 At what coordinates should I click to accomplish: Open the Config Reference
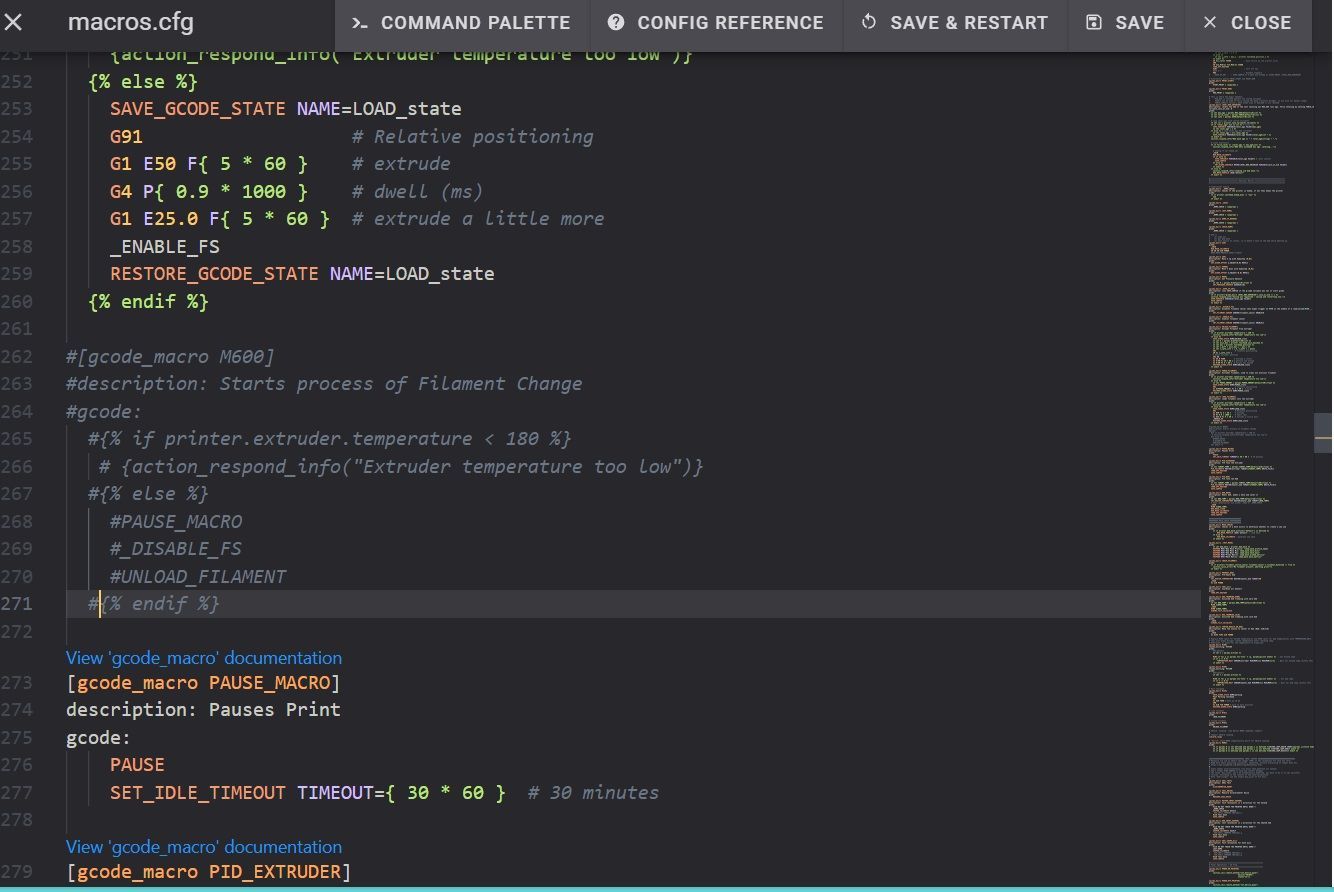coord(715,22)
